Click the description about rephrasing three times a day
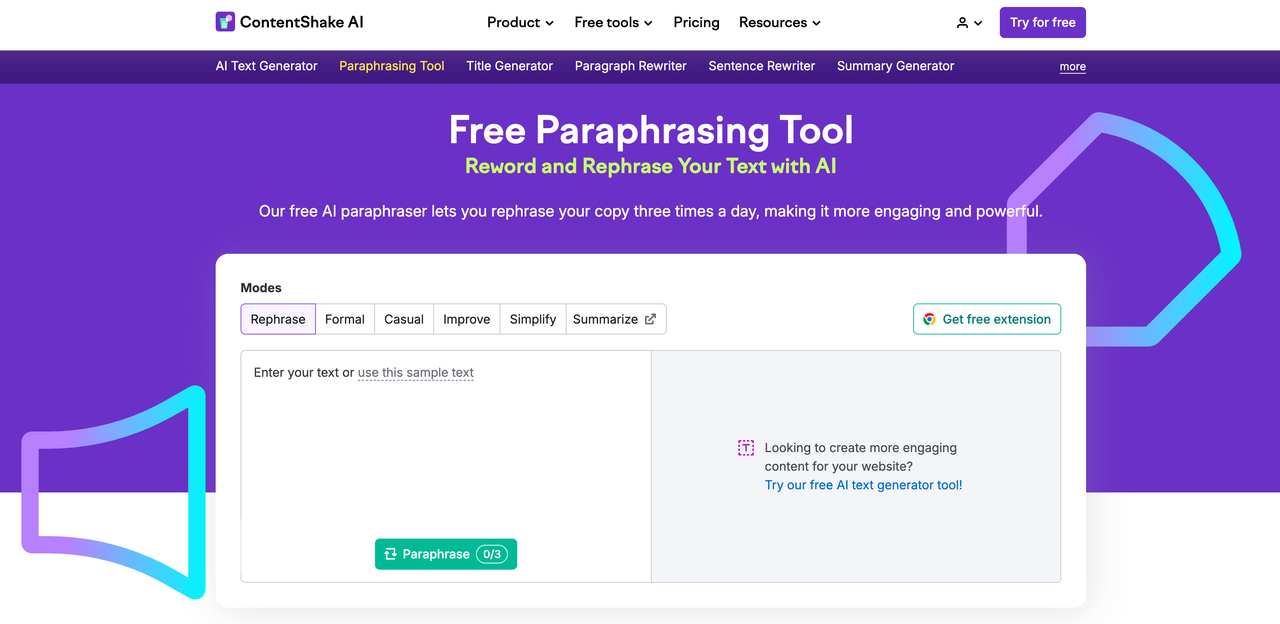Viewport: 1280px width, 624px height. click(651, 211)
